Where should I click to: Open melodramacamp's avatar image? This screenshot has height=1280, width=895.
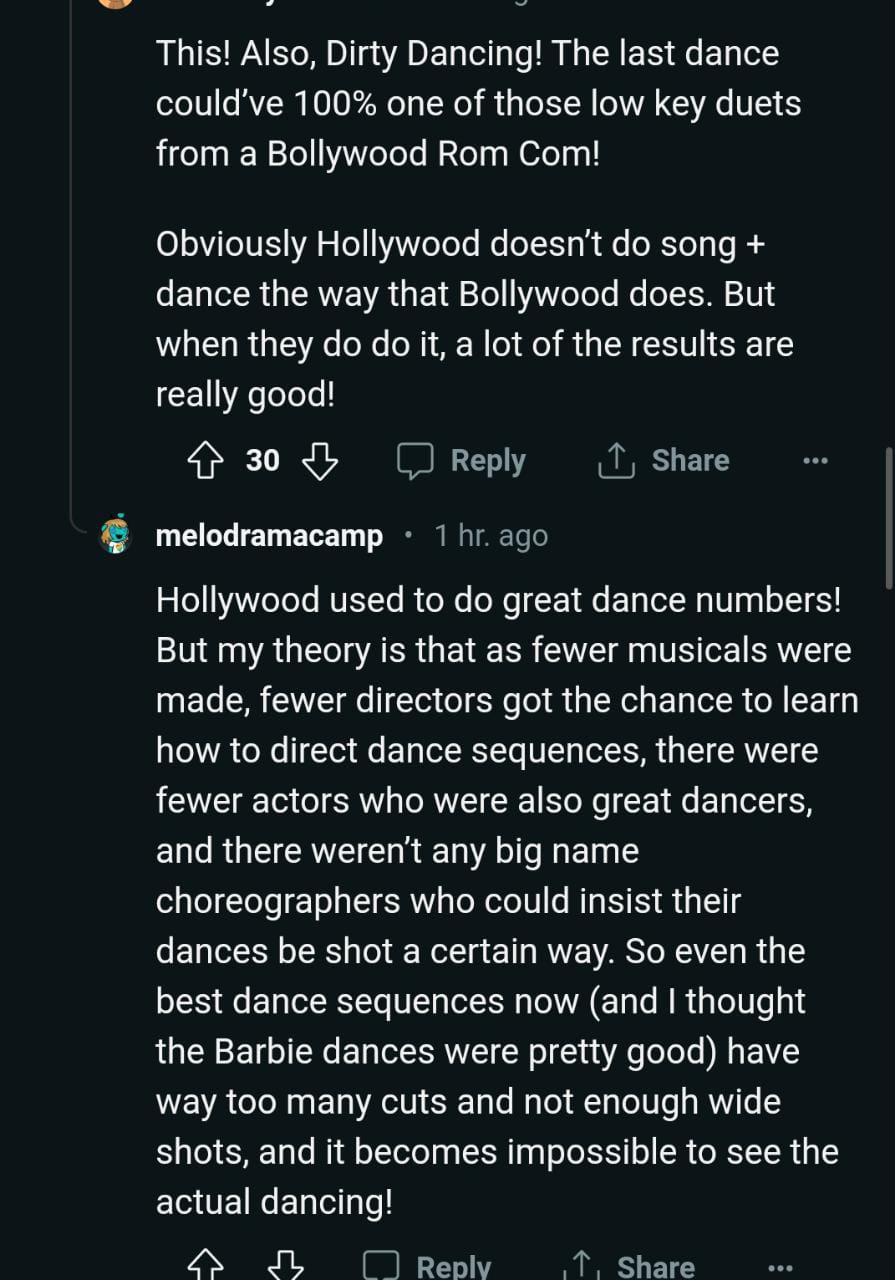click(117, 536)
